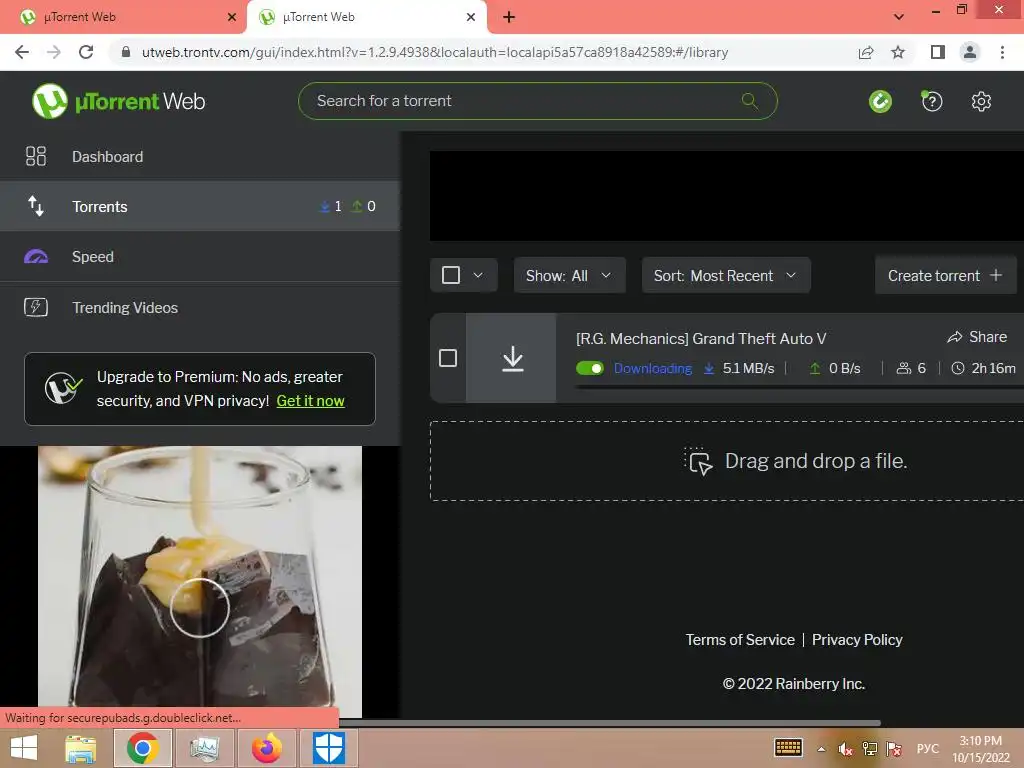This screenshot has width=1024, height=768.
Task: Click the browser back arrow
Action: tap(22, 52)
